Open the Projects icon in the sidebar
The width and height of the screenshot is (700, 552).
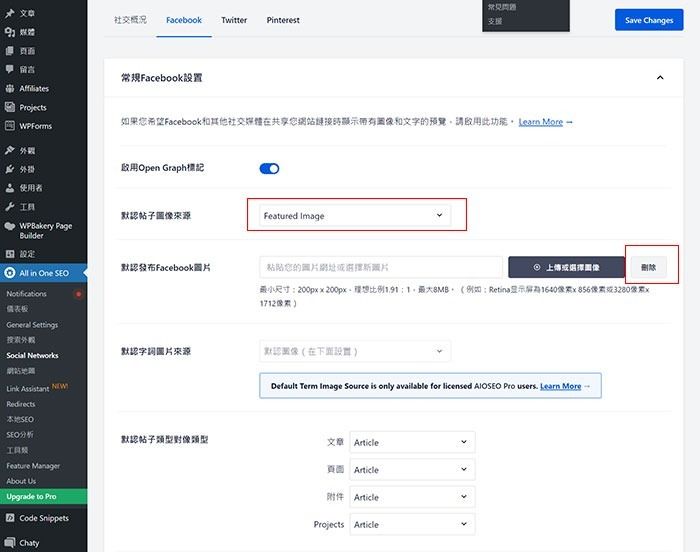point(10,107)
